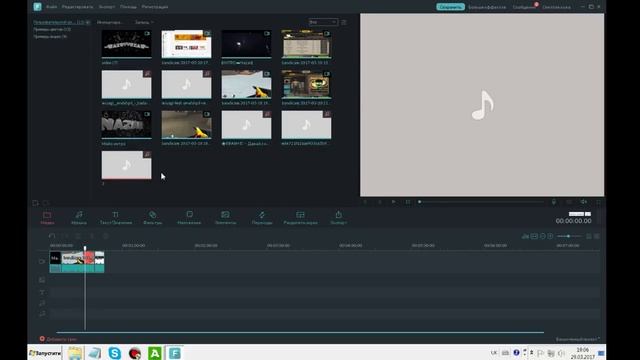Open Skype from the taskbar
Viewport: 640px width, 360px height.
coord(115,353)
